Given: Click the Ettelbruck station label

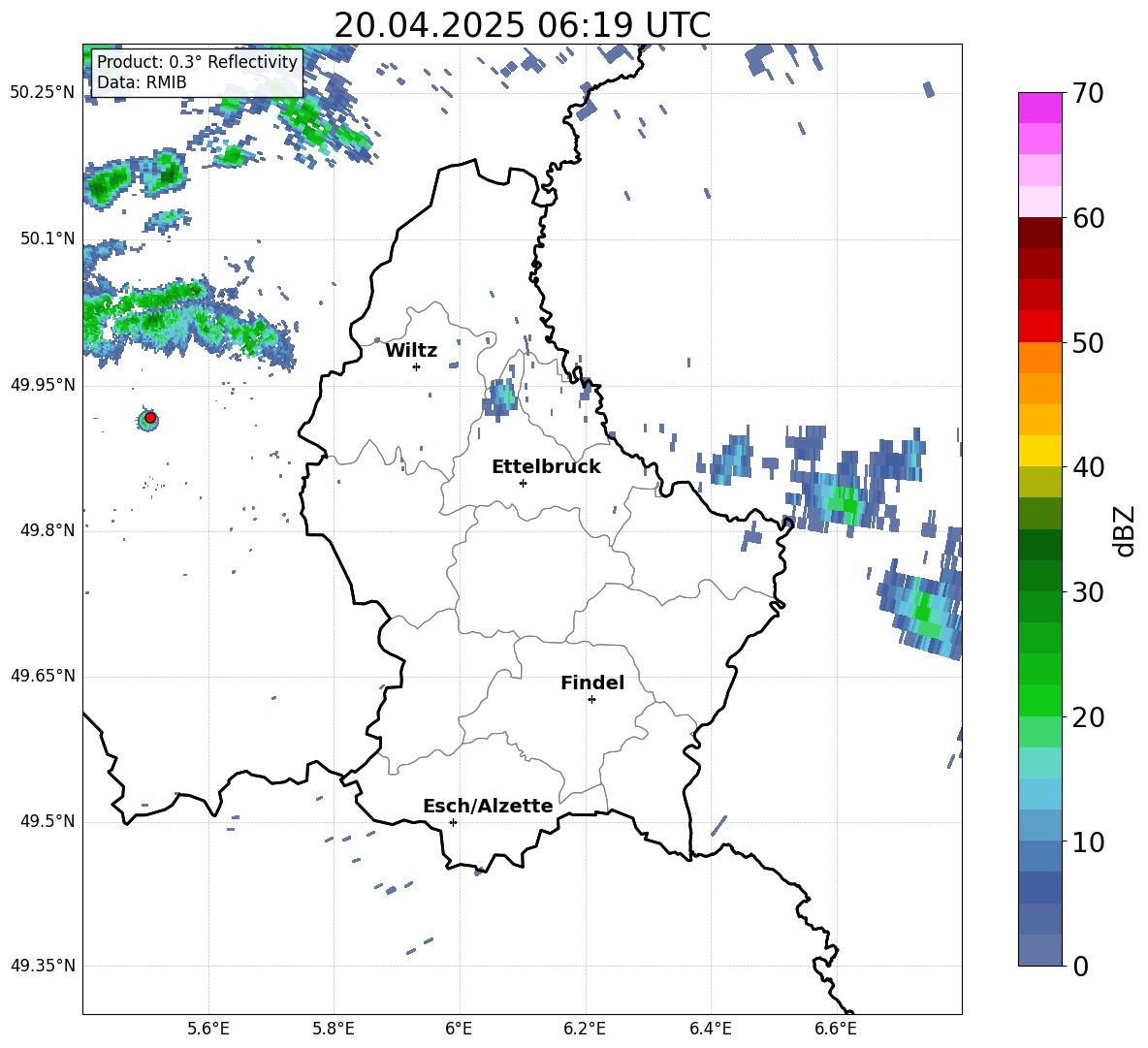Looking at the screenshot, I should (546, 467).
